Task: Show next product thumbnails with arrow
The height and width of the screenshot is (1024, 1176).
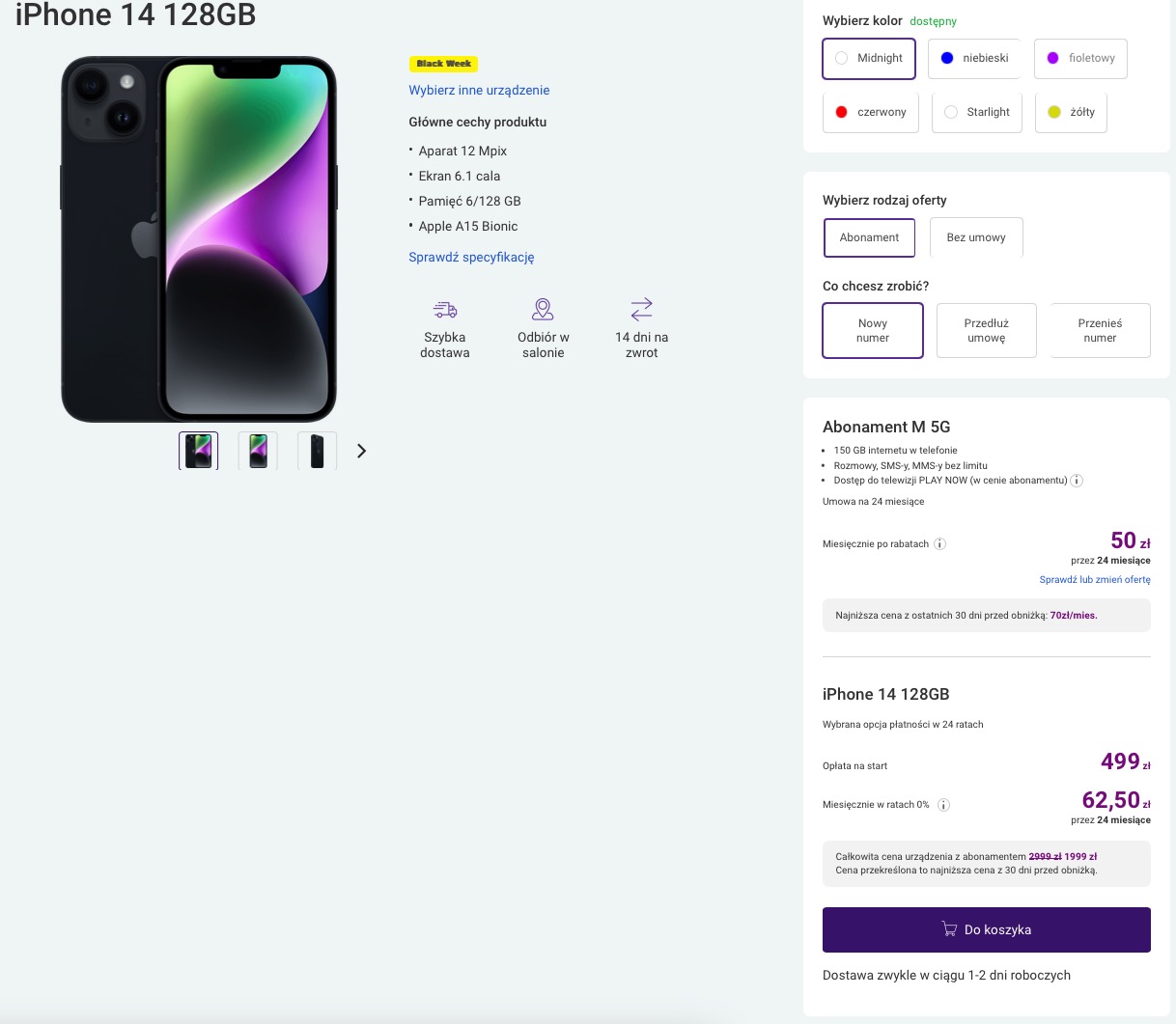Action: point(361,451)
